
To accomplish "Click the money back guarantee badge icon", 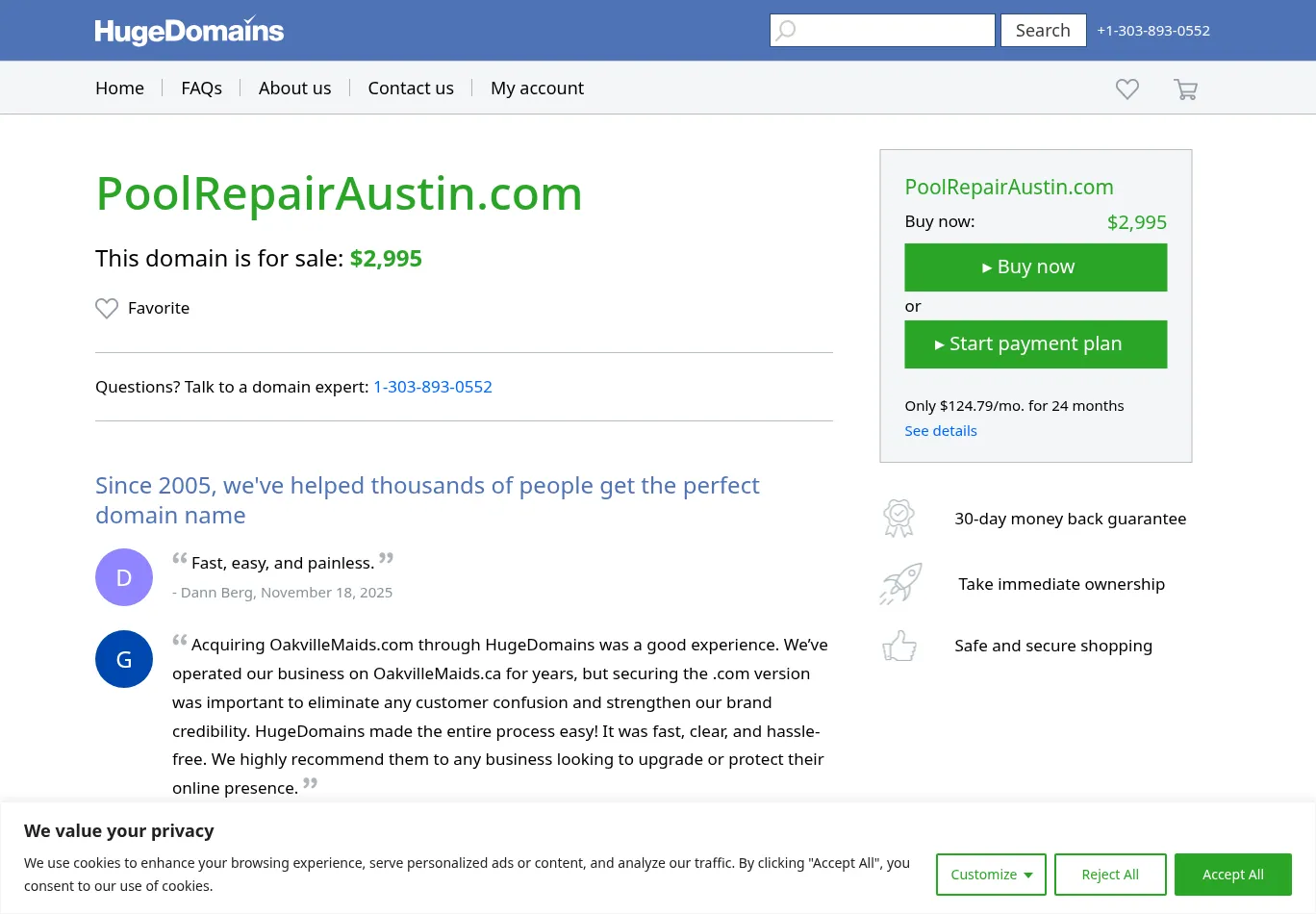I will pos(898,519).
